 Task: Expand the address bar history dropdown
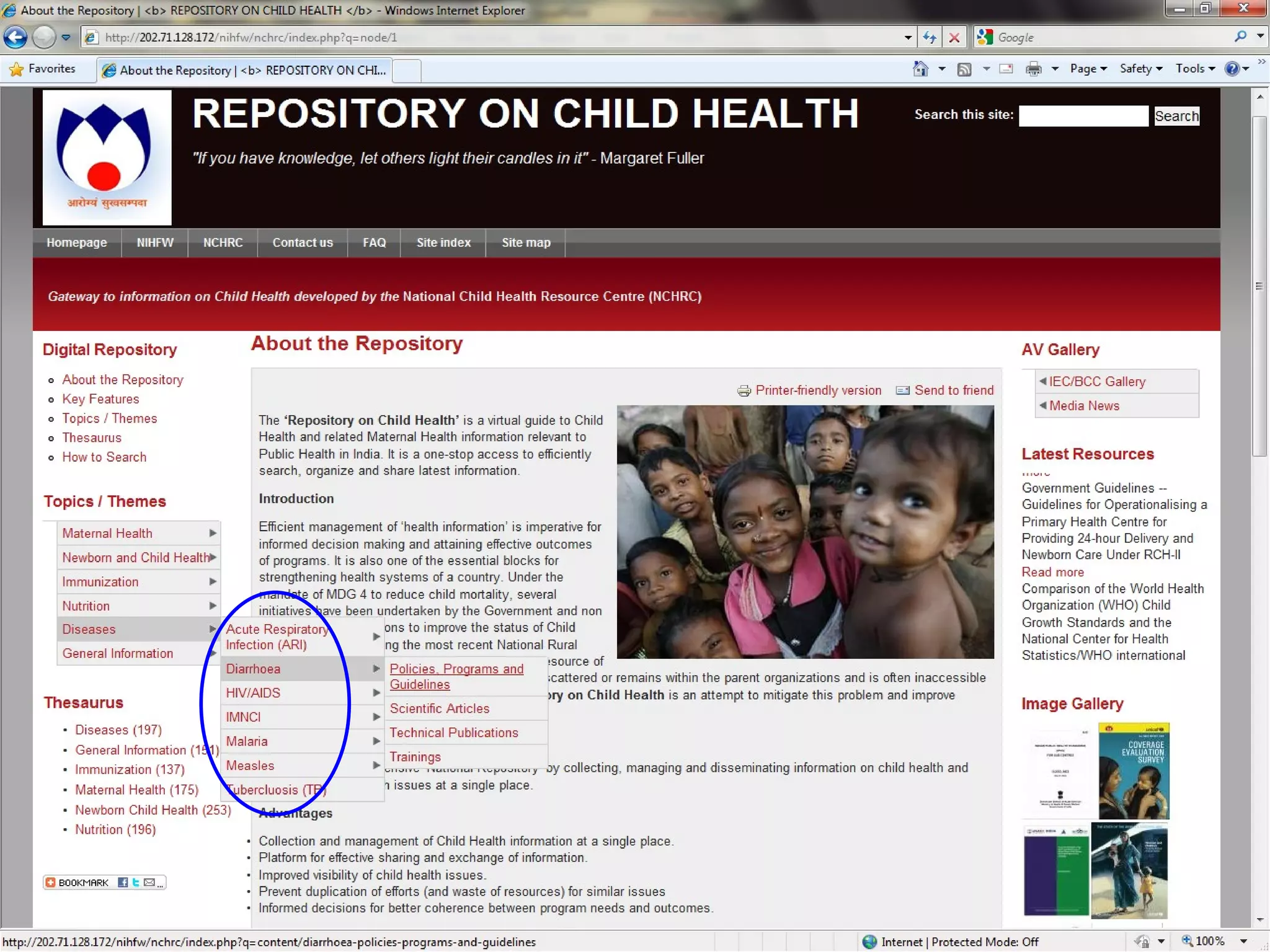click(x=908, y=37)
